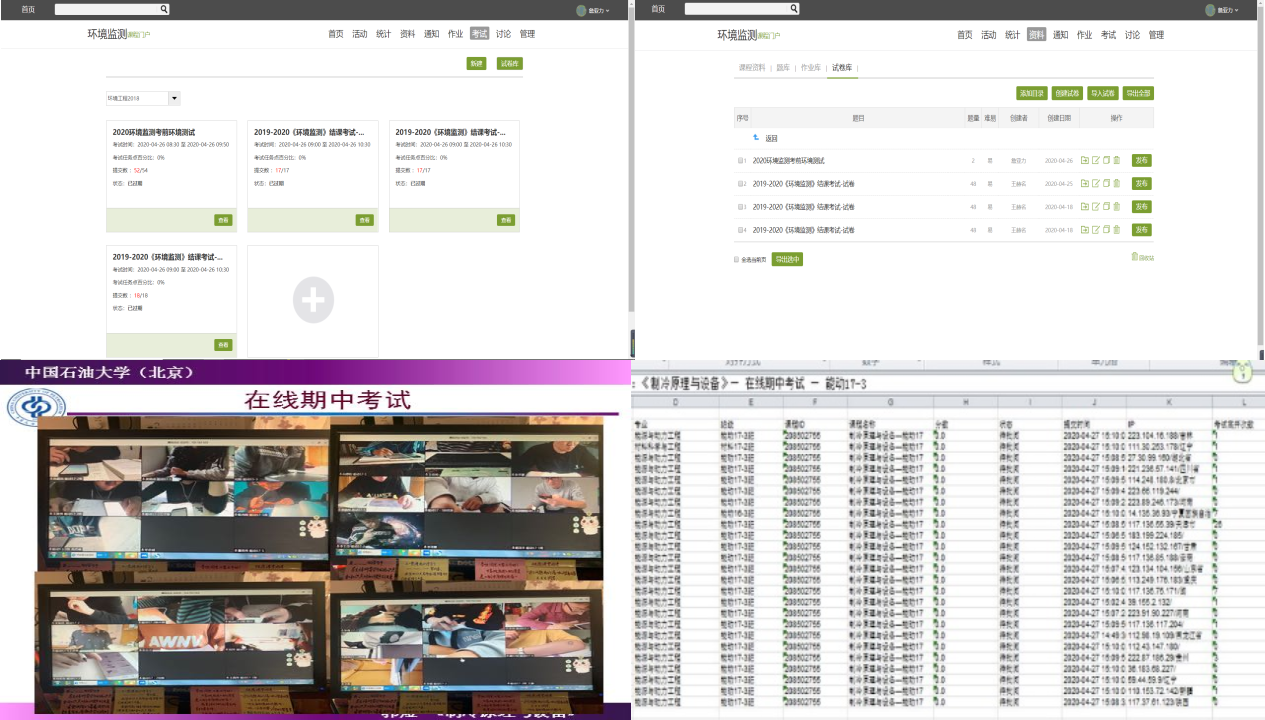Click the 创建试卷 button

point(1066,93)
